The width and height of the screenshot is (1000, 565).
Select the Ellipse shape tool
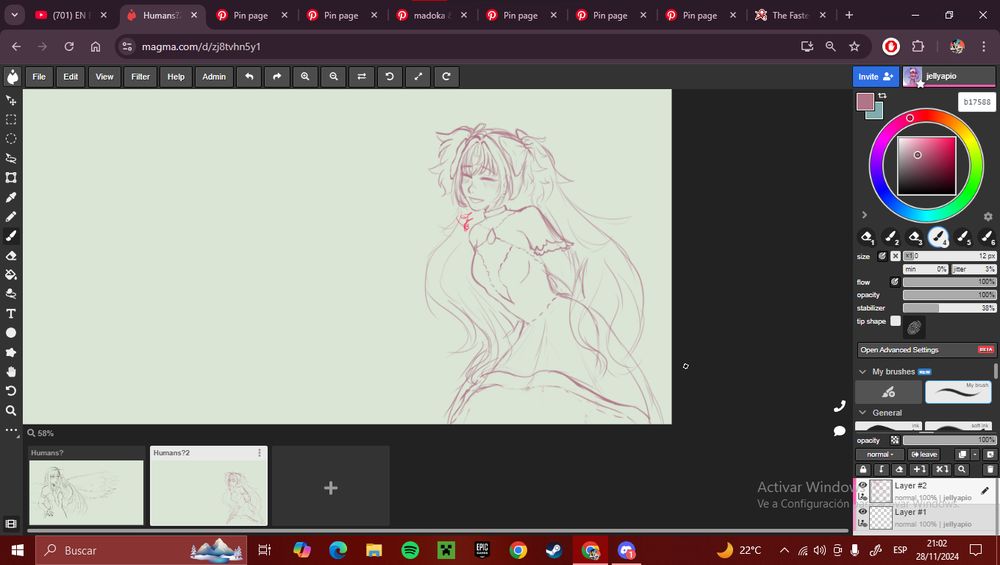click(x=11, y=333)
